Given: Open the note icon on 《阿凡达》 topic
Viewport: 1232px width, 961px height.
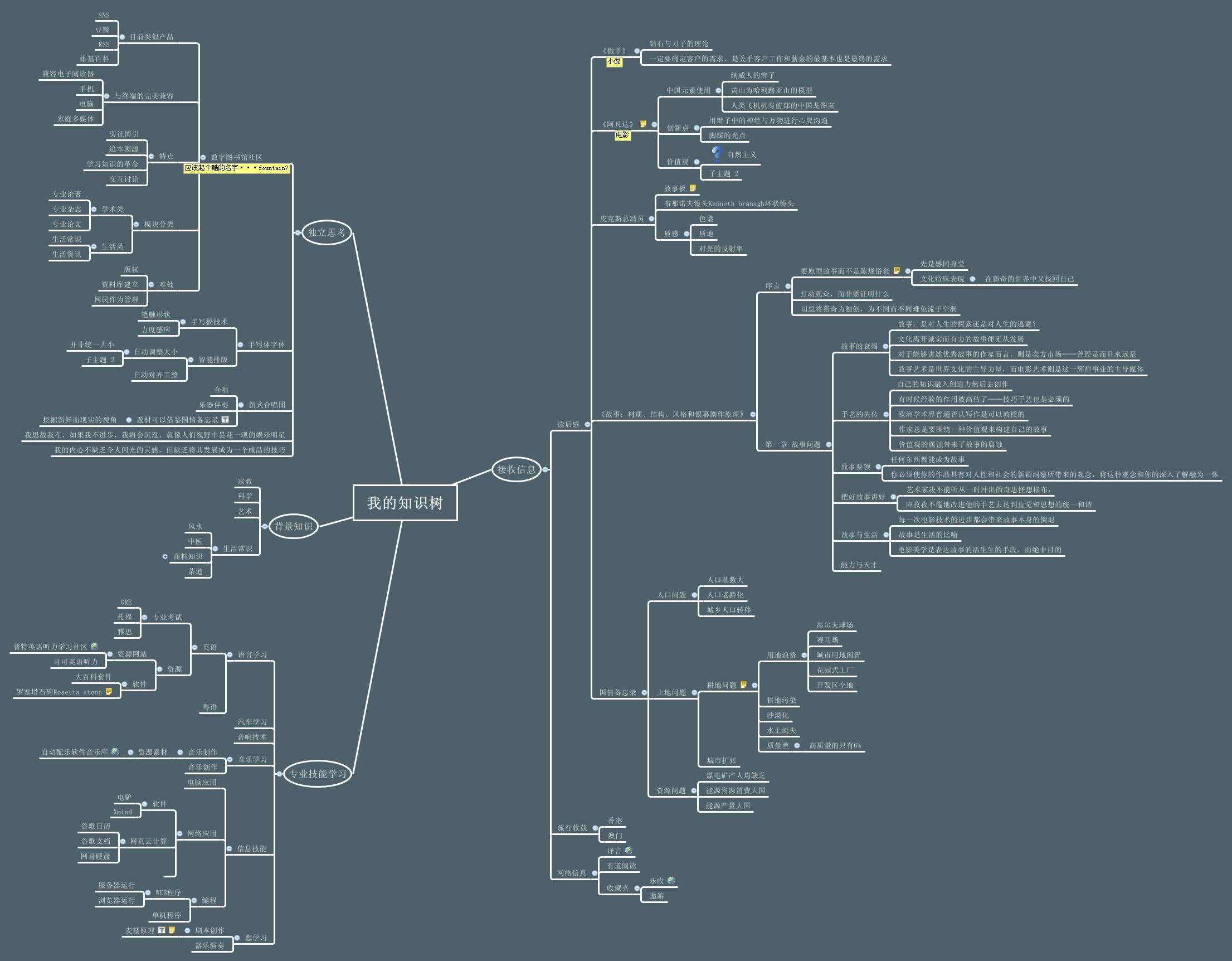Looking at the screenshot, I should pyautogui.click(x=644, y=124).
